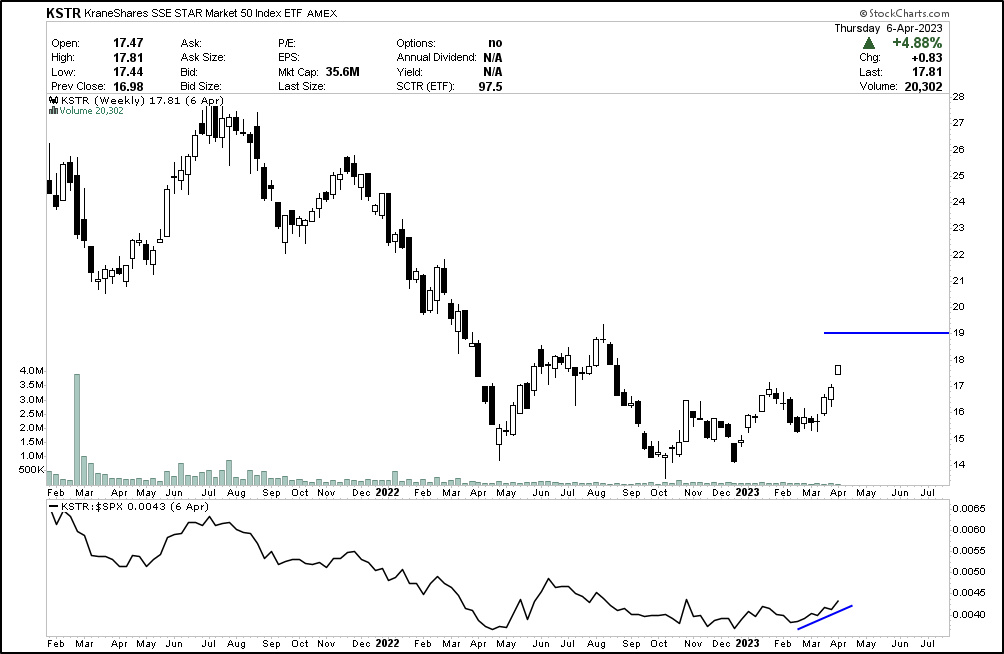Click price axis label 28

coord(959,97)
